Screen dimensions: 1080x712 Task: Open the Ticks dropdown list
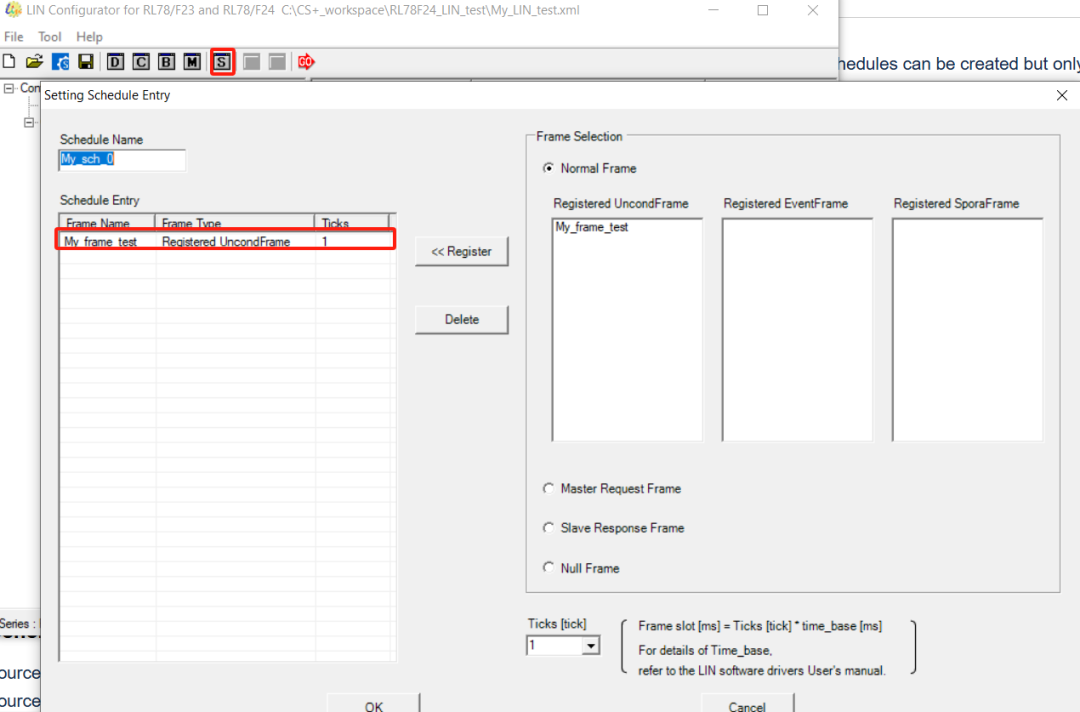coord(591,646)
